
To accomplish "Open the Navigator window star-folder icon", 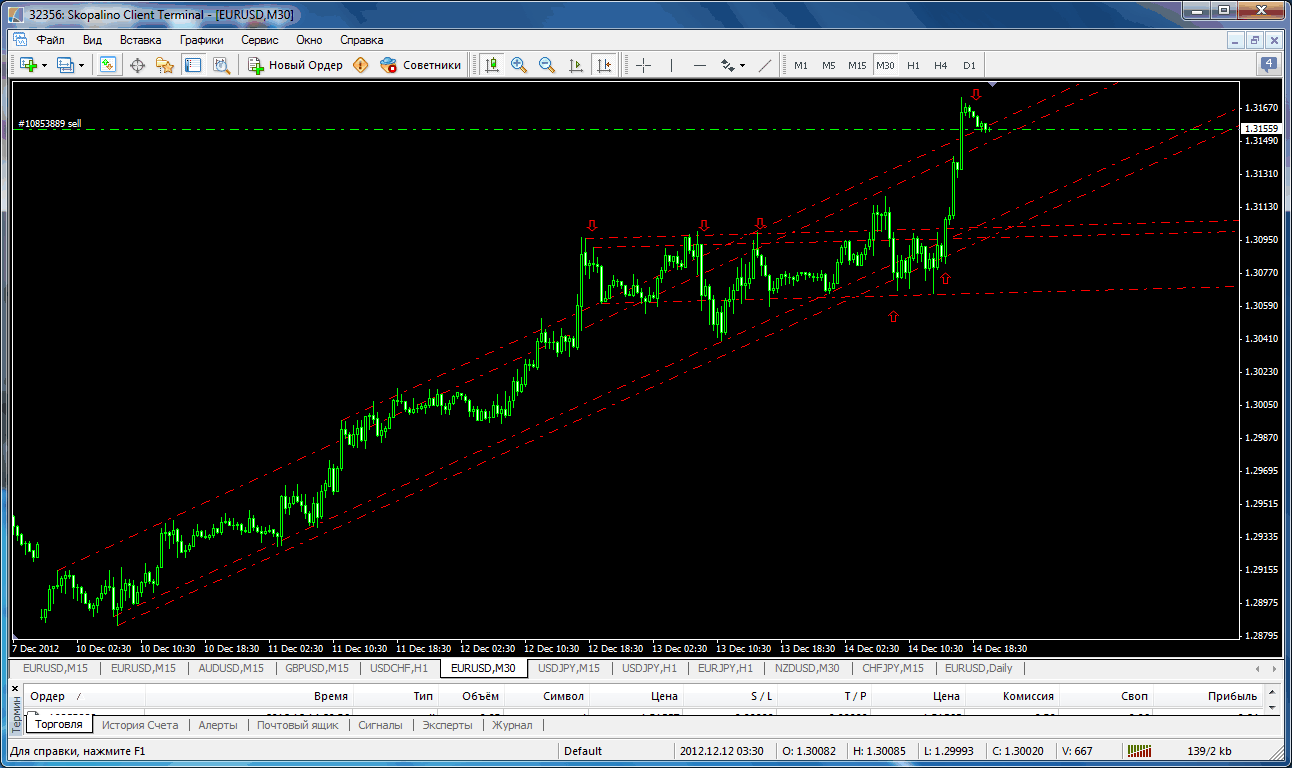I will click(x=165, y=65).
